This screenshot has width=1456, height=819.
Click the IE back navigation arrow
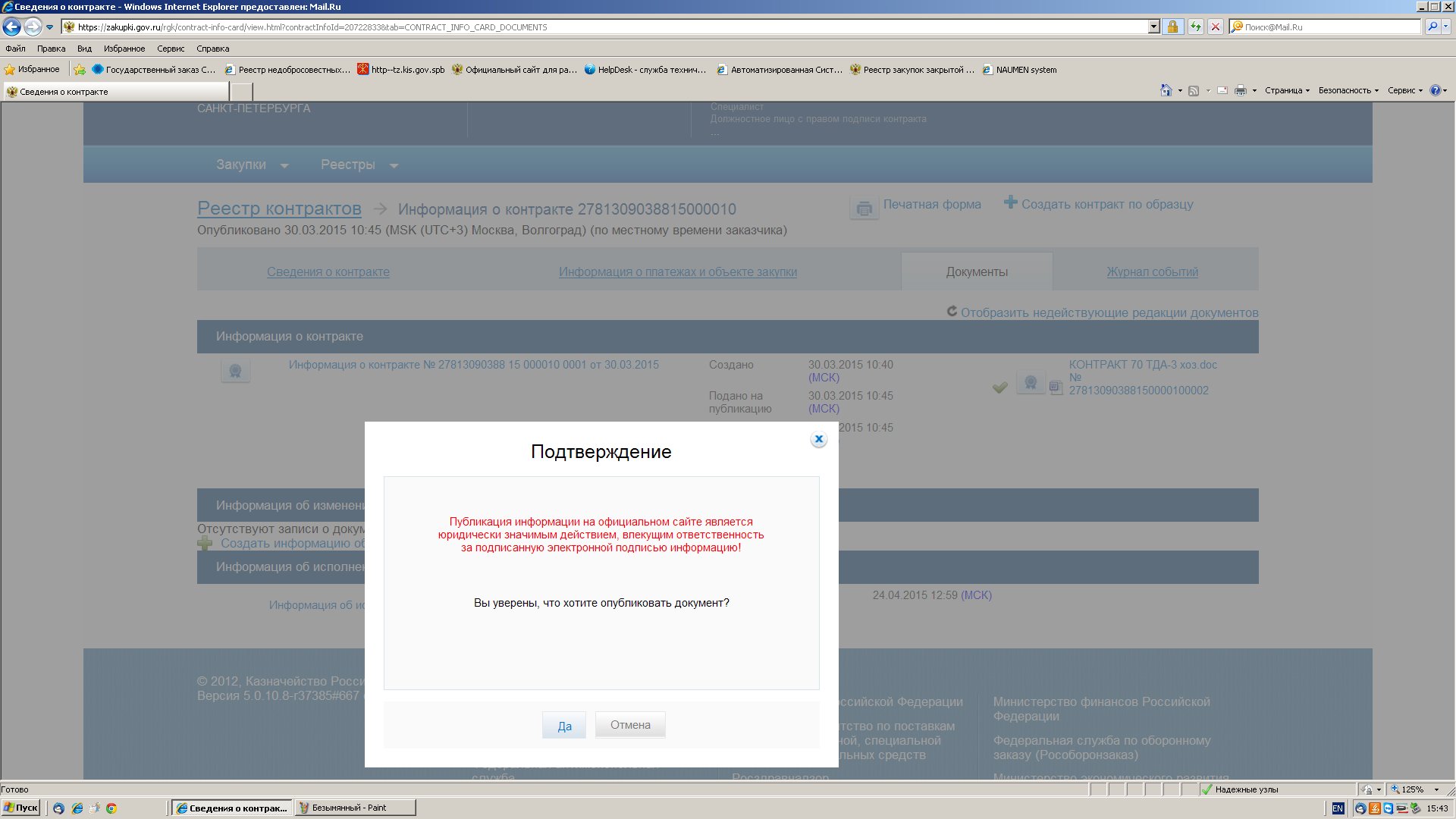[11, 27]
